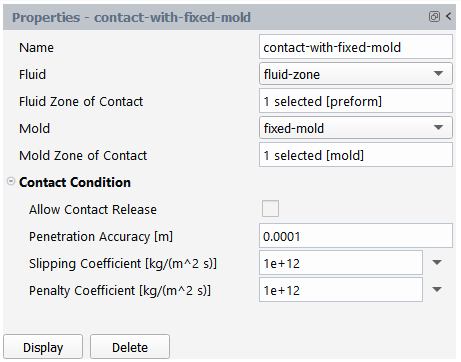
Task: Click the Contact Condition heading label
Action: (x=75, y=182)
